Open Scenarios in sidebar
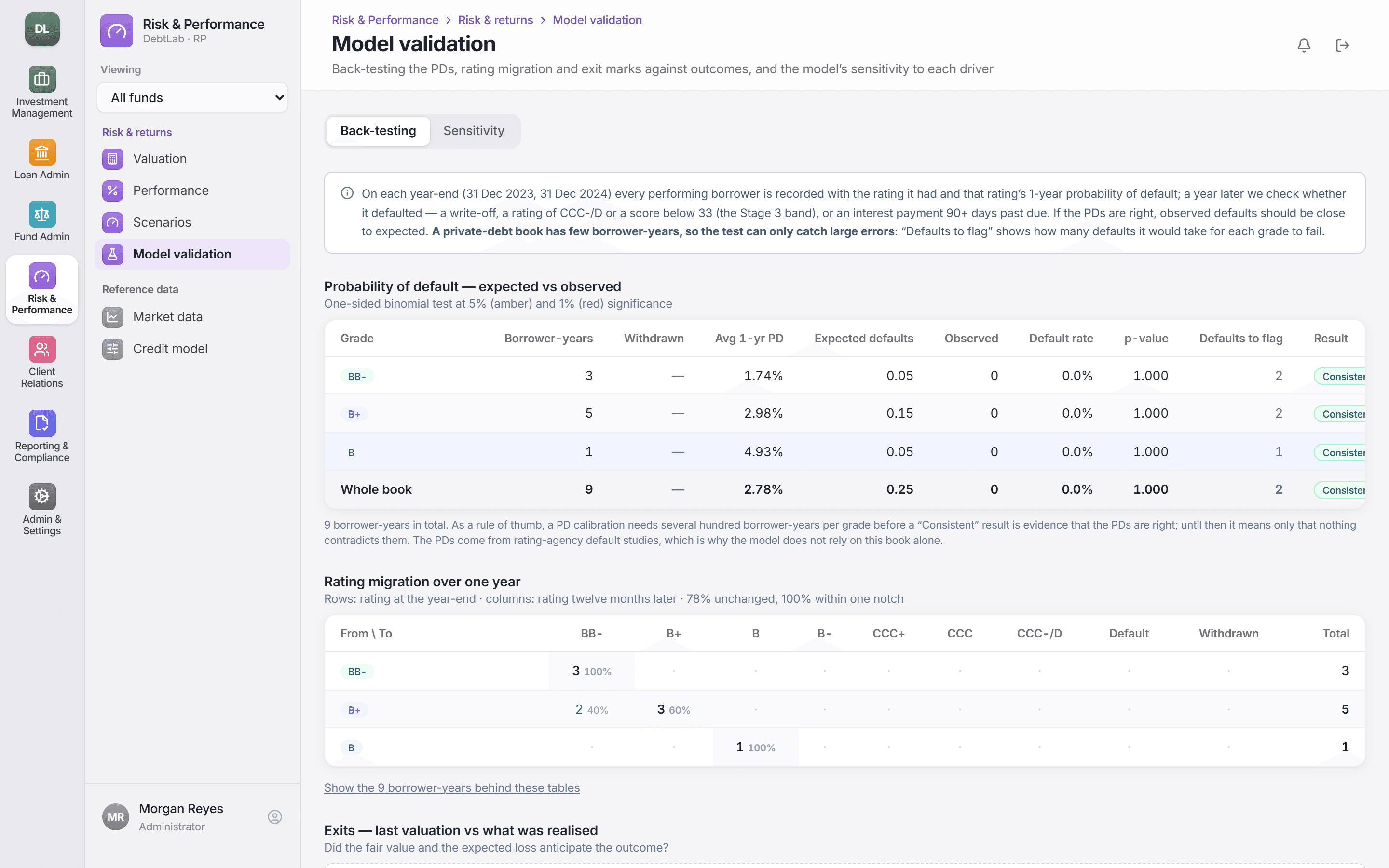 (x=192, y=222)
